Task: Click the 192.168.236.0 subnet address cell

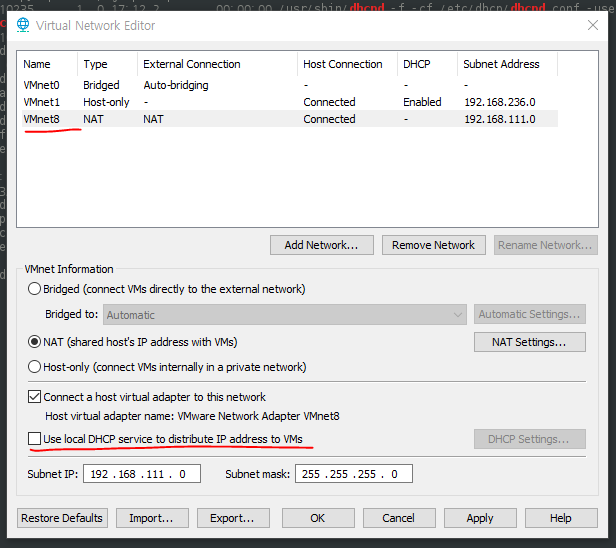Action: coord(500,102)
